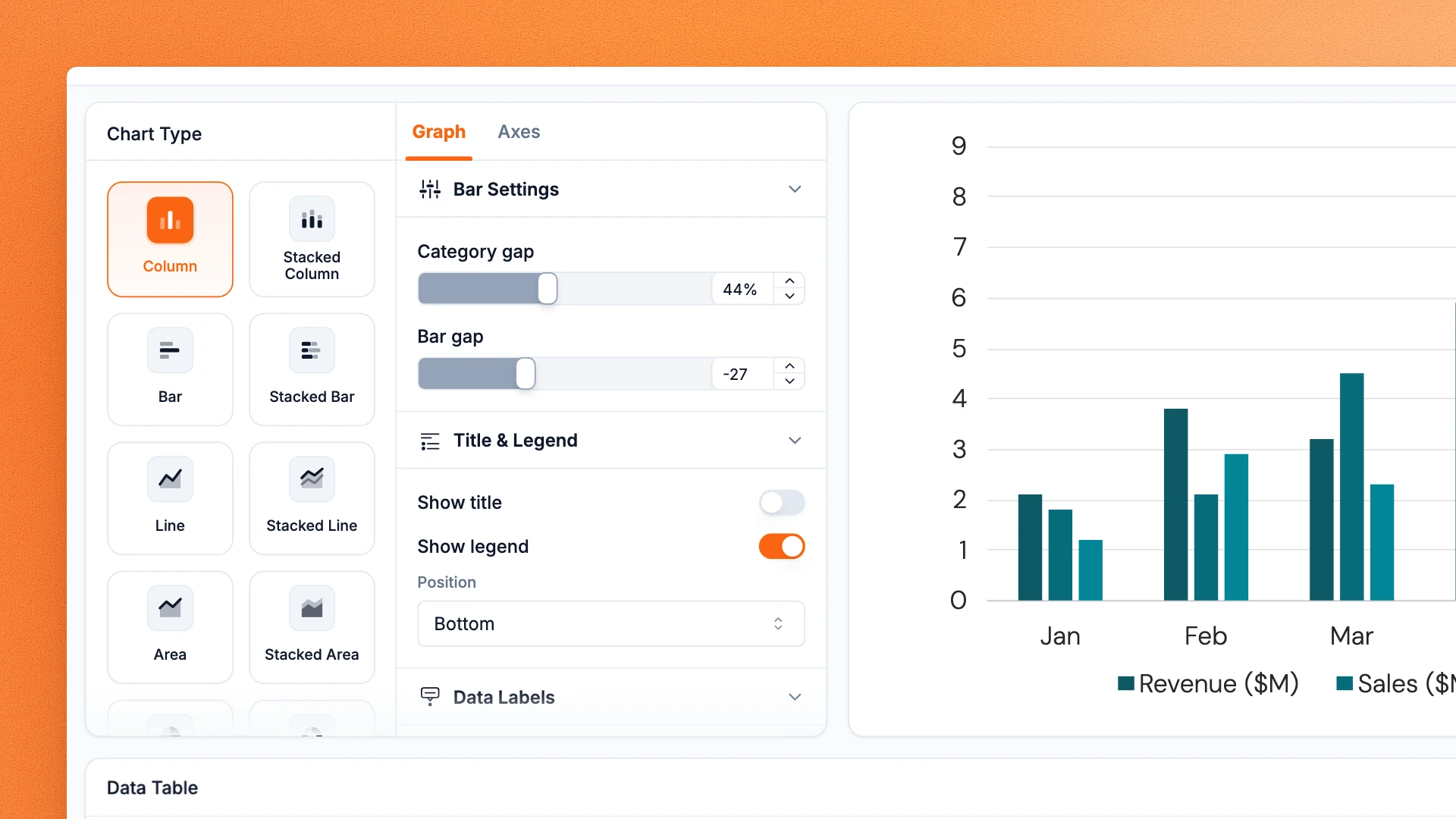Collapse the Title & Legend section chevron
The image size is (1456, 819).
[x=795, y=441]
